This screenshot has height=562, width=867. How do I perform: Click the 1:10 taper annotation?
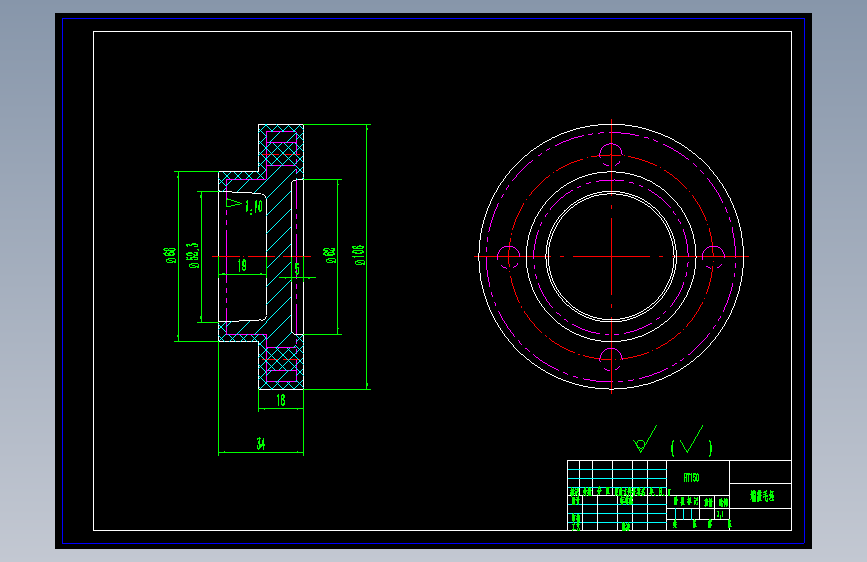254,207
